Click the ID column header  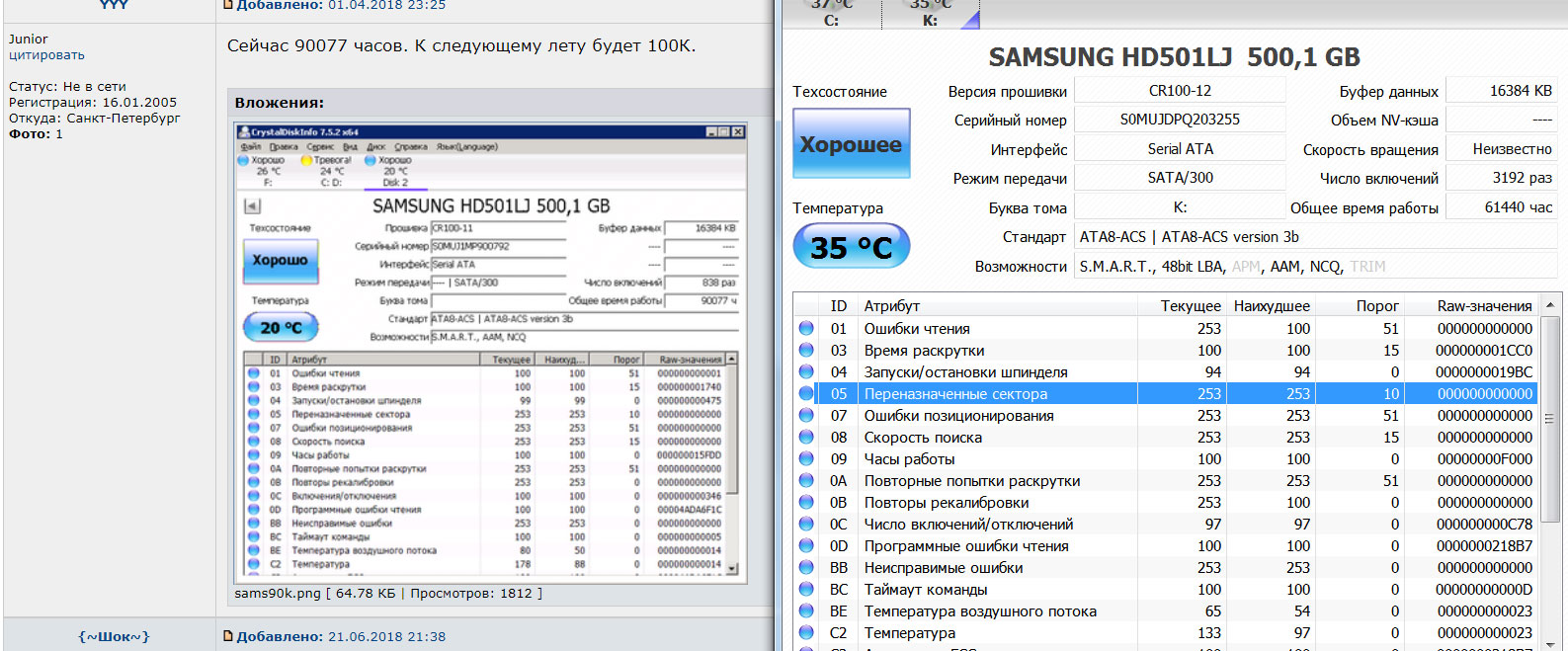coord(838,306)
